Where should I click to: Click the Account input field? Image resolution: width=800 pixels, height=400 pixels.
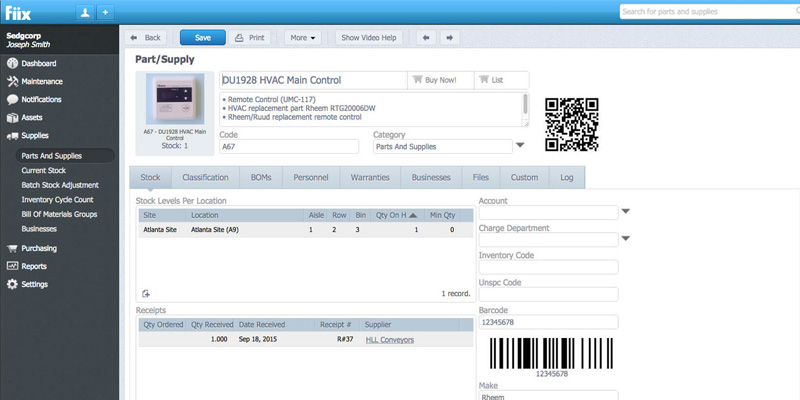point(548,212)
